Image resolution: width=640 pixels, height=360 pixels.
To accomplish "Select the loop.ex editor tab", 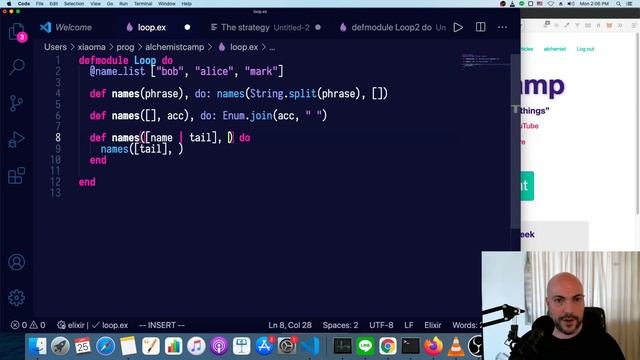I will [x=146, y=27].
